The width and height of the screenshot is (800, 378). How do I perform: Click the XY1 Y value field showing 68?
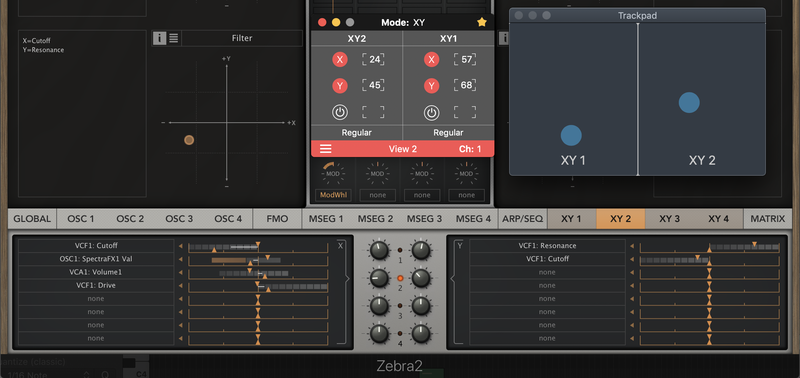(465, 86)
